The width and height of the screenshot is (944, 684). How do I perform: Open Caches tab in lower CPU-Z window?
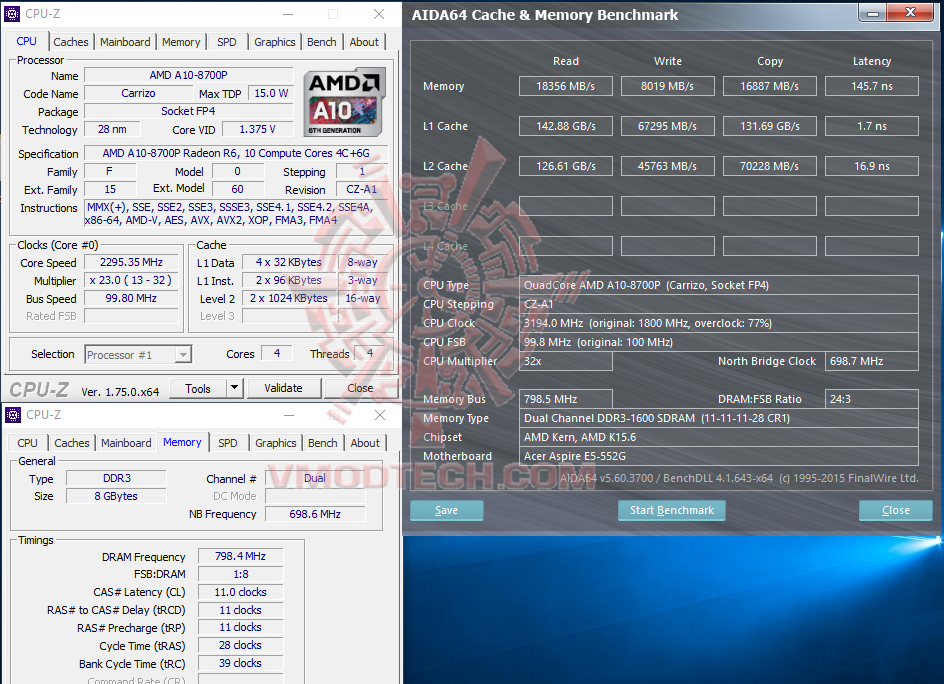[x=72, y=443]
